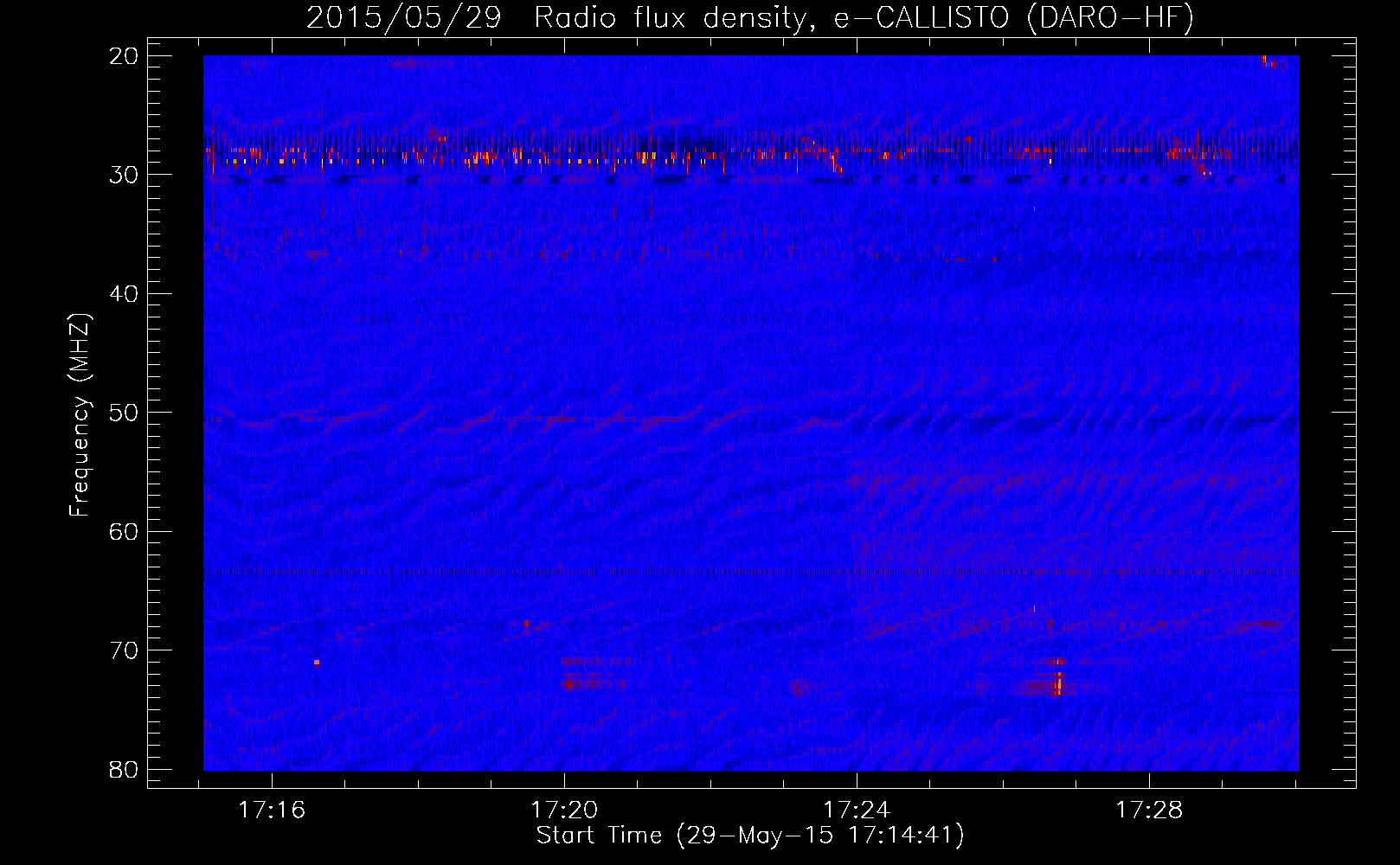Click the 17:28 time tick label
The width and height of the screenshot is (1400, 865).
coord(1149,811)
